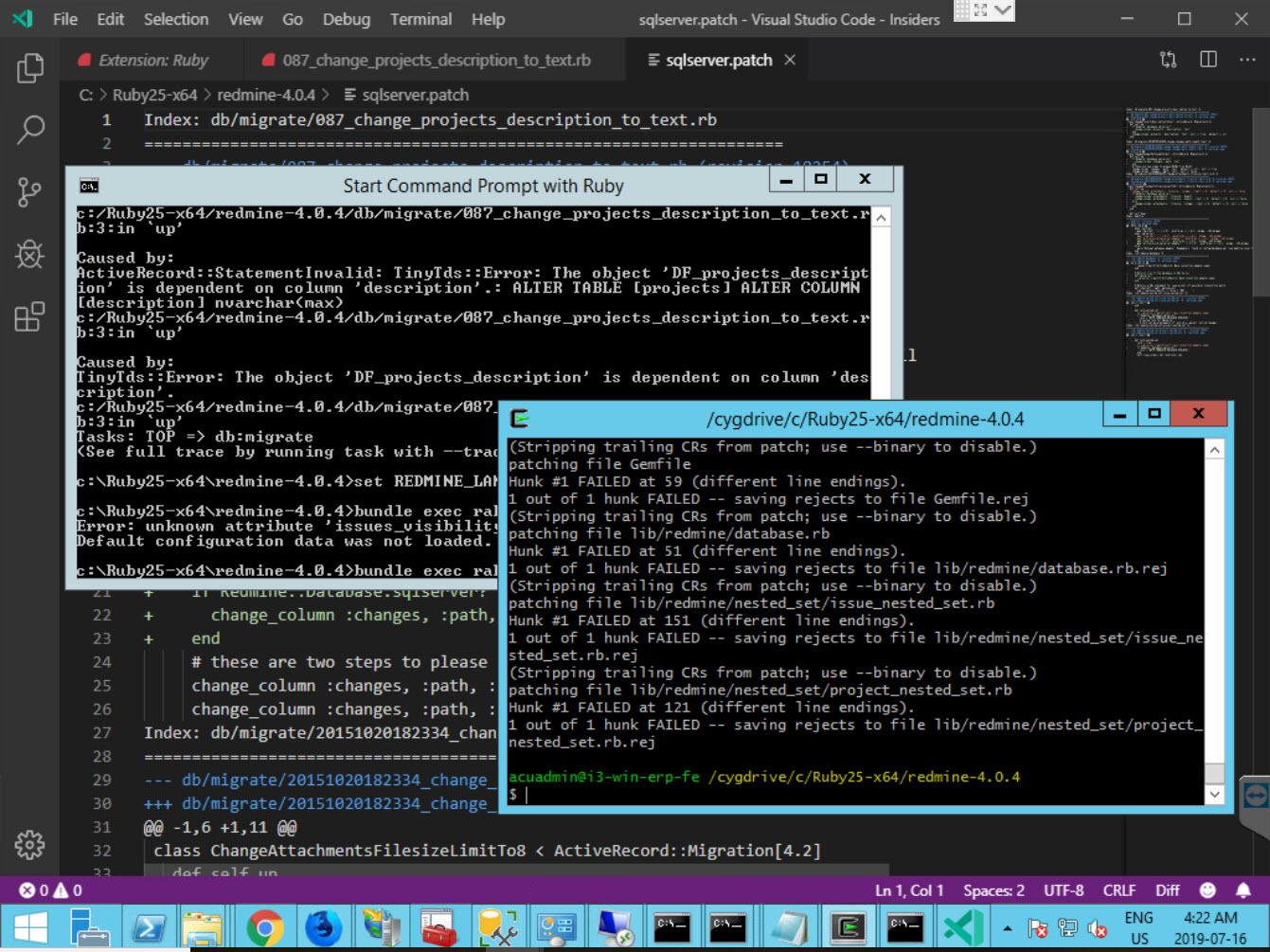Click scroll up arrow in Cygwin terminal
The image size is (1270, 952).
tap(1215, 451)
